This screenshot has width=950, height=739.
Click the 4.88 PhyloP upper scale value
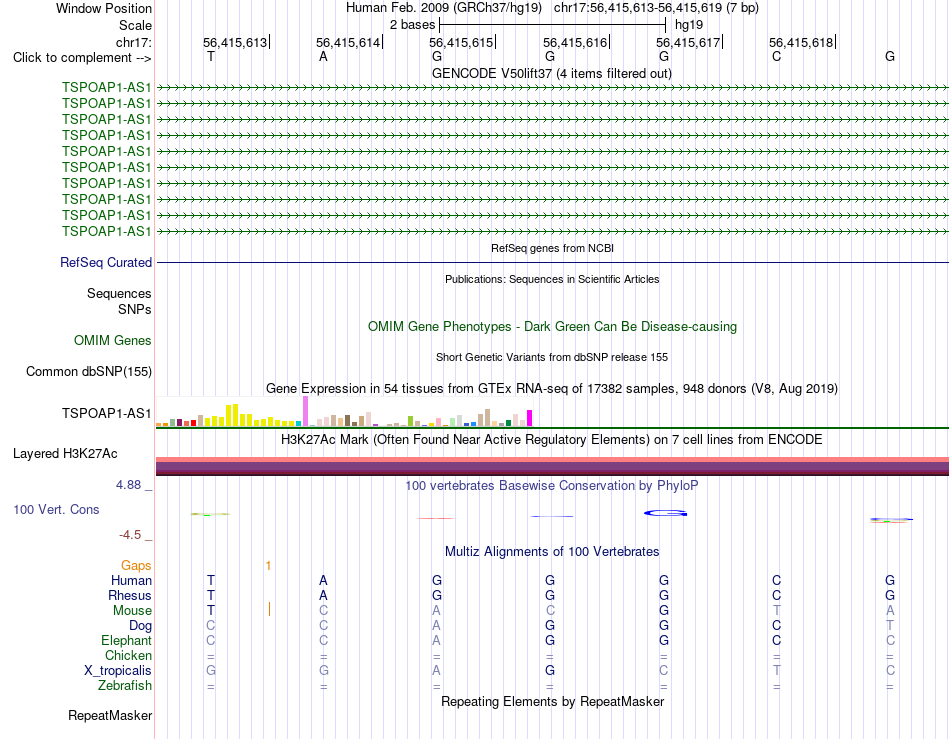coord(128,485)
